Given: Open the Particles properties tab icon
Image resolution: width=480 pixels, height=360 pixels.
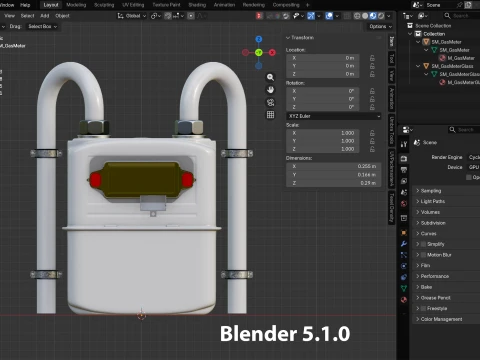Looking at the screenshot, I should pos(404,255).
